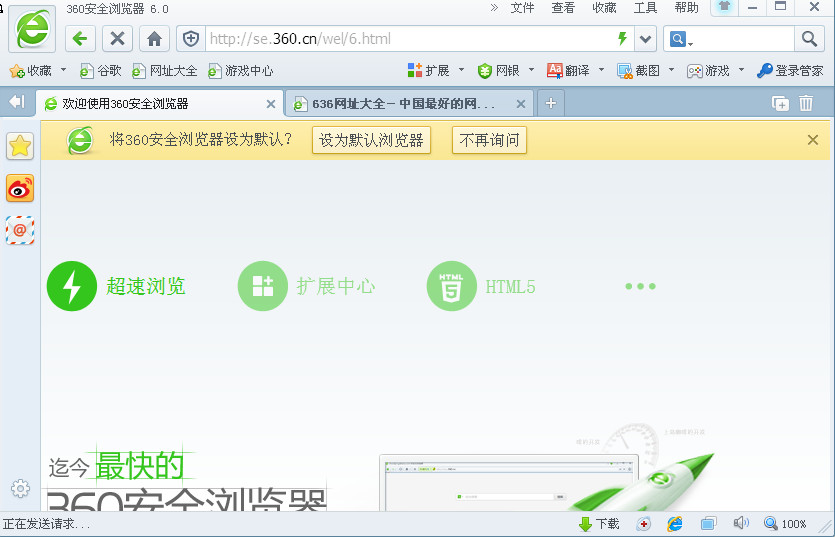Screen dimensions: 835x537
Task: Click the 翻译 translate icon
Action: [568, 70]
